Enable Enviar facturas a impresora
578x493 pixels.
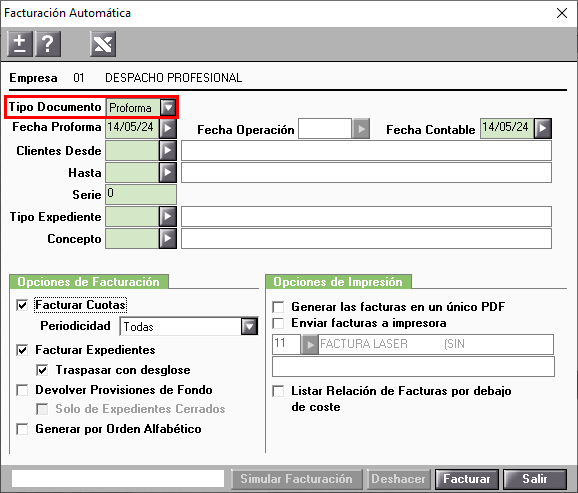(278, 323)
